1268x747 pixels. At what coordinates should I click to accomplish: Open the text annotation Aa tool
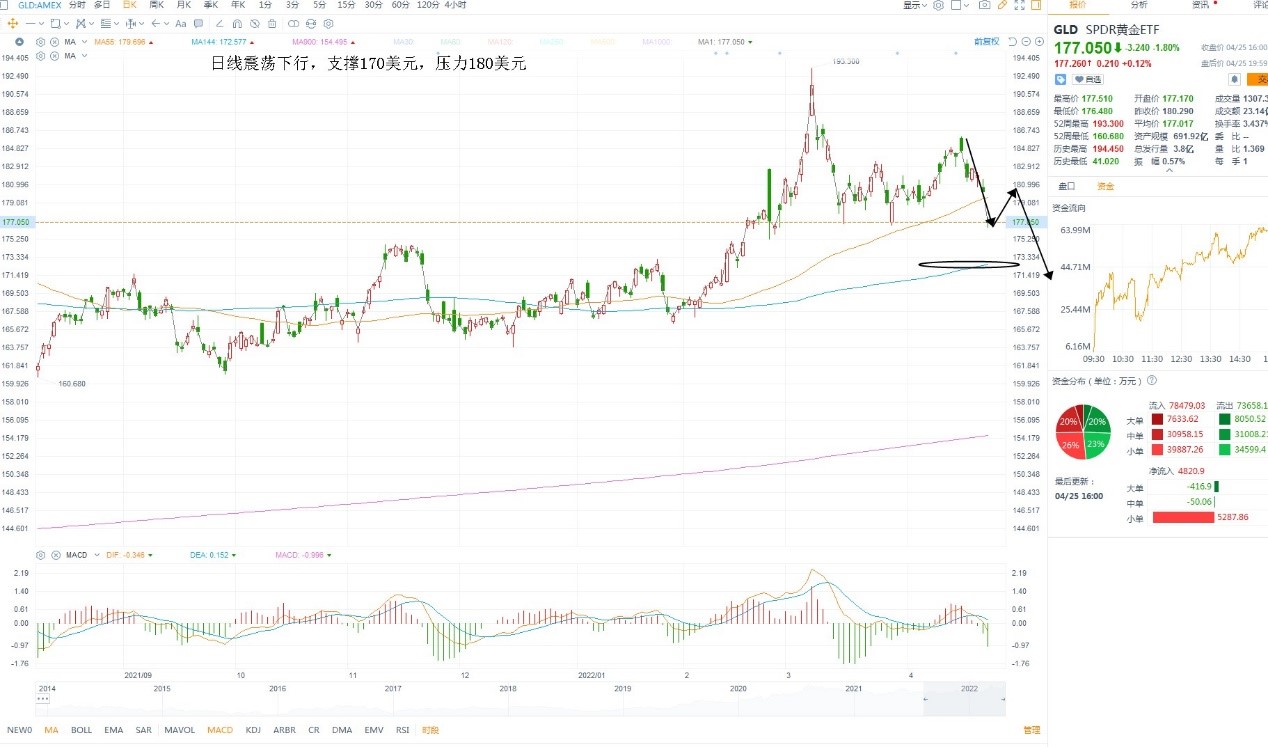(181, 23)
